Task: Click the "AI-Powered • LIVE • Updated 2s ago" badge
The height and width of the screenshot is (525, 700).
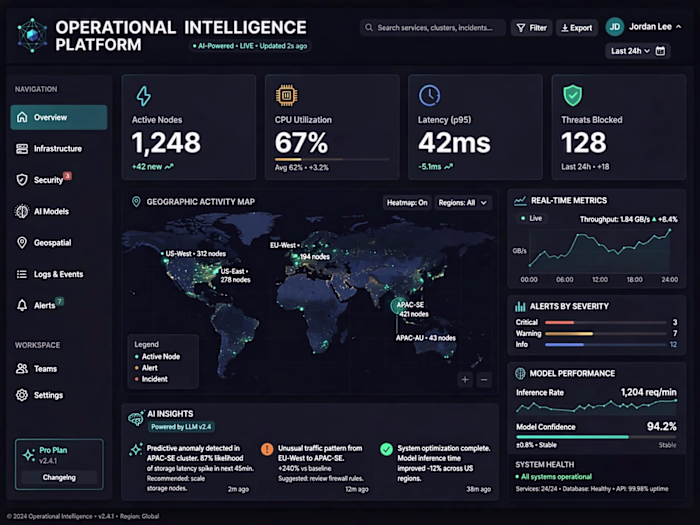Action: point(250,46)
